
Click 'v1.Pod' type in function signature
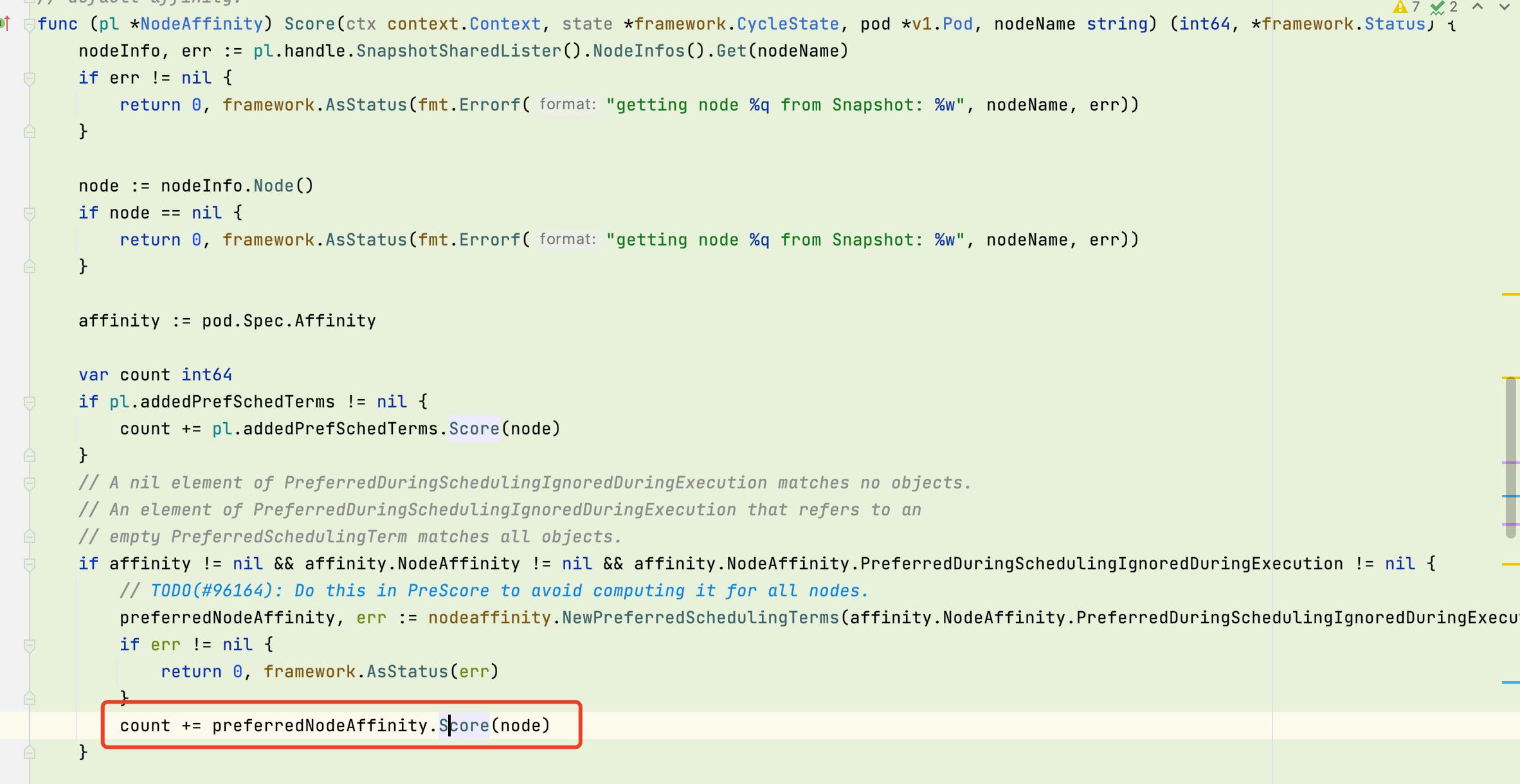click(x=943, y=24)
